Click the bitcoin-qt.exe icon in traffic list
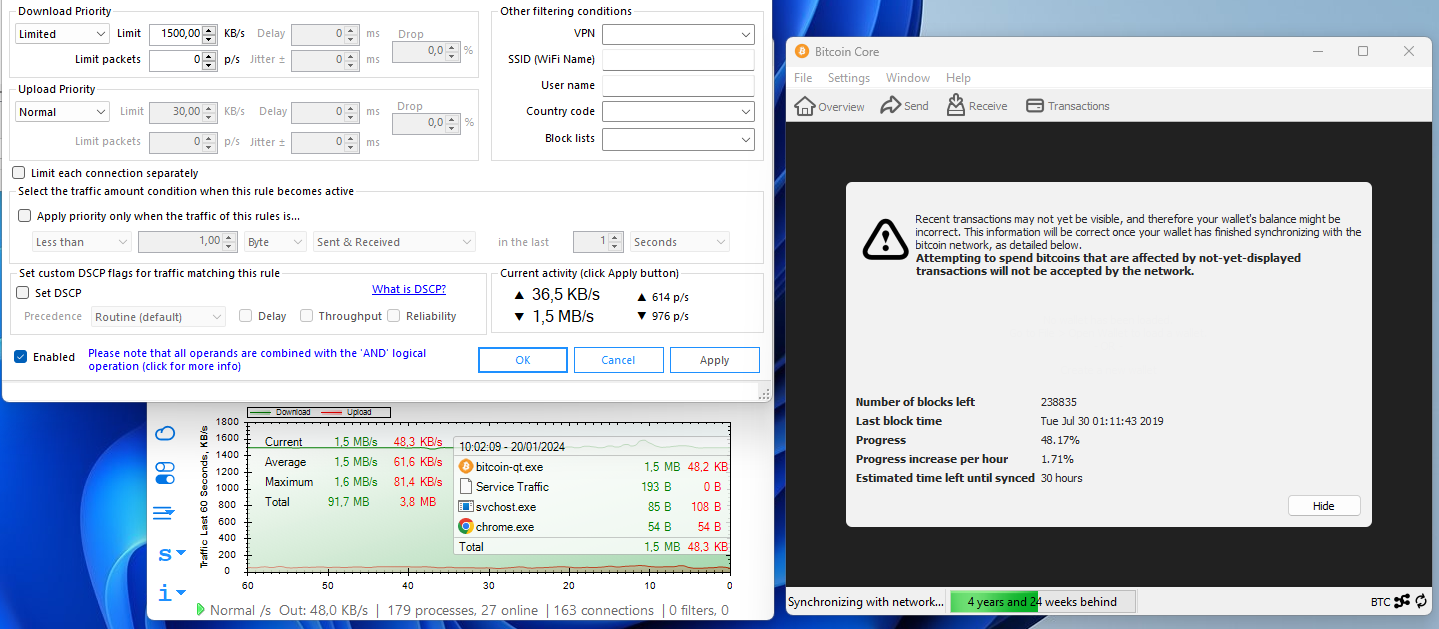 point(465,467)
